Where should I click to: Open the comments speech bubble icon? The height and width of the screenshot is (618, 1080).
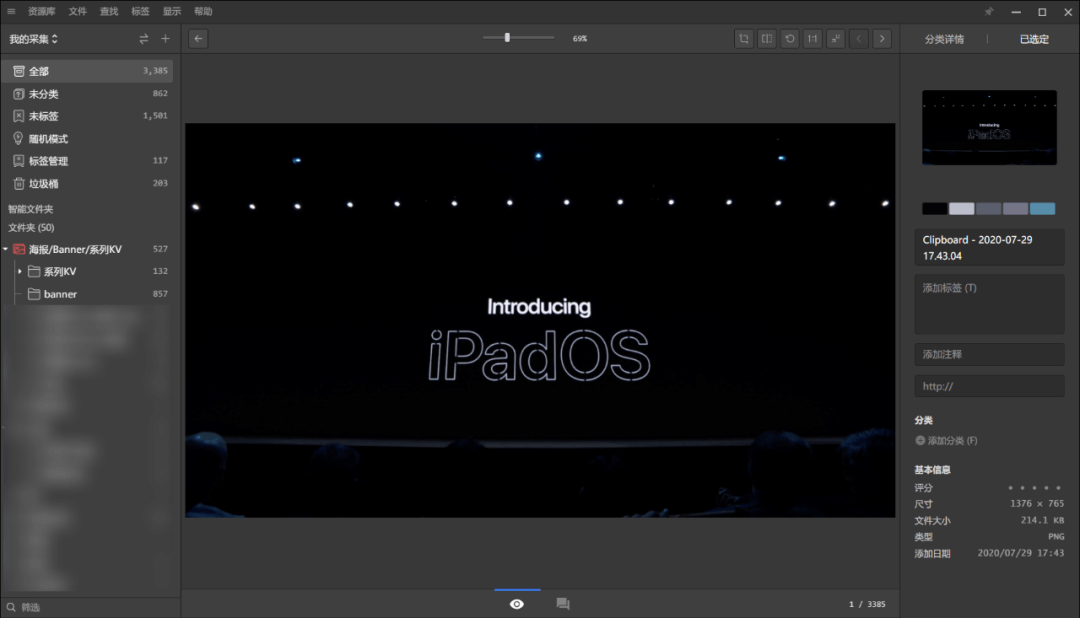tap(563, 604)
